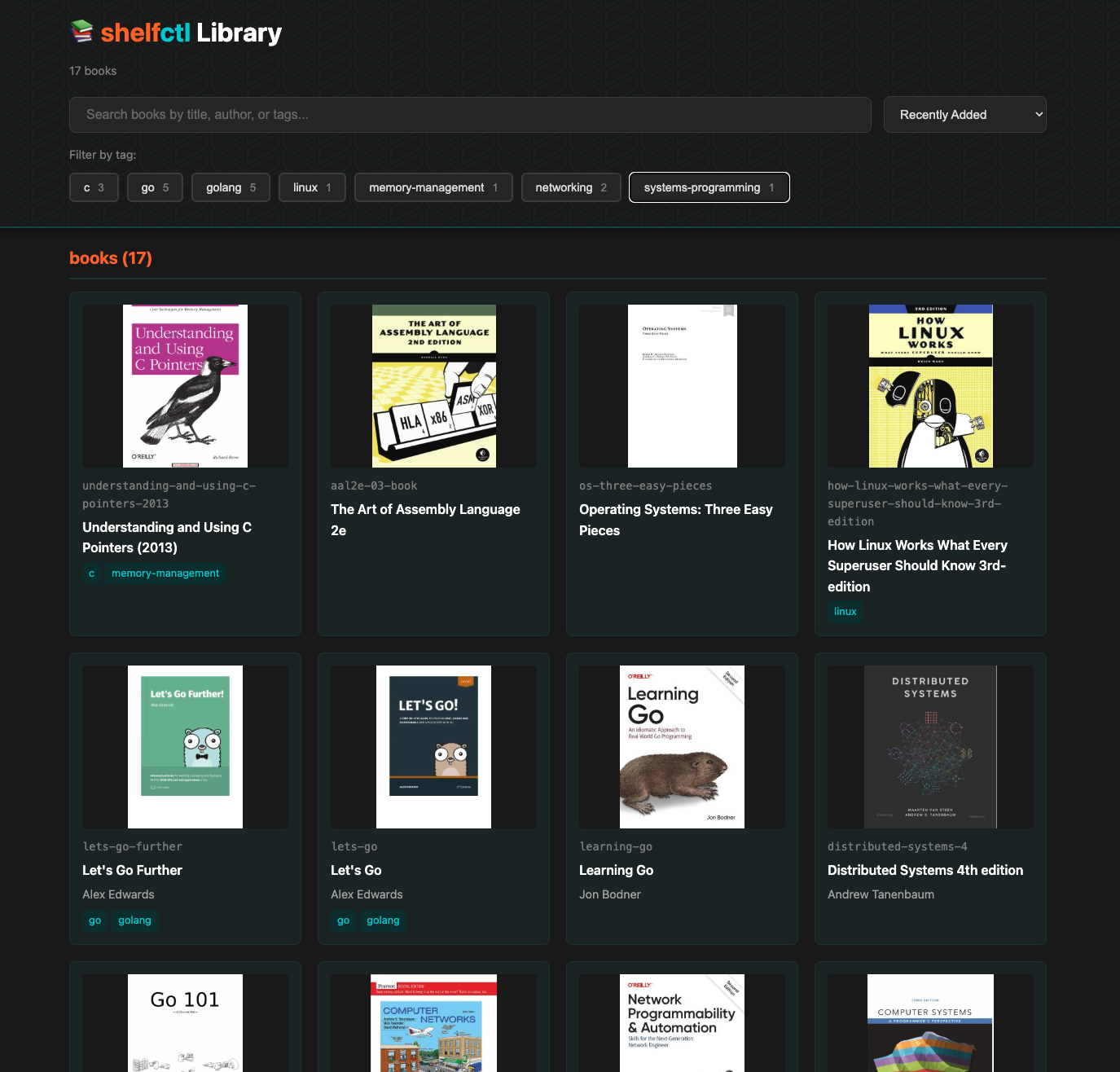This screenshot has height=1072, width=1120.
Task: Click author Jon Bodner text
Action: [x=610, y=894]
